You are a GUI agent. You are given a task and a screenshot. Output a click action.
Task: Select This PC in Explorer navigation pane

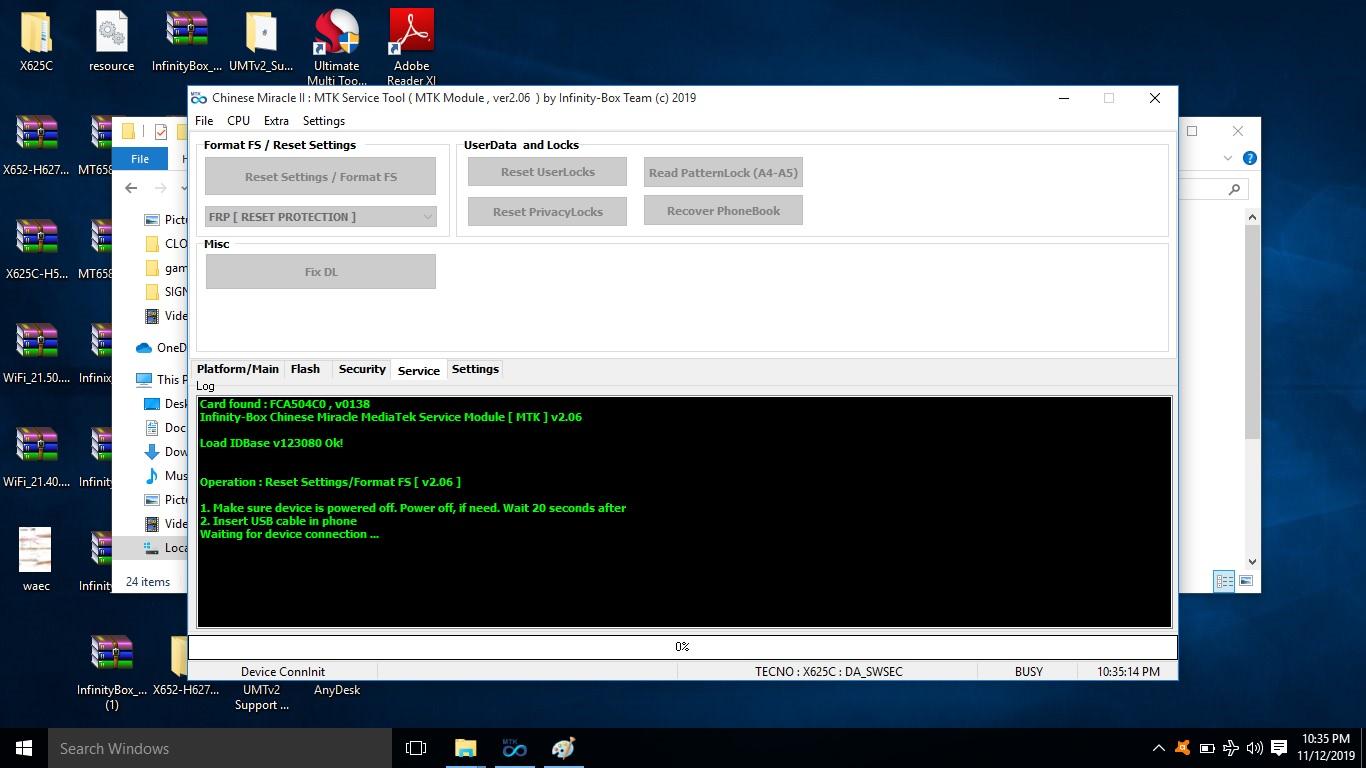coord(160,379)
